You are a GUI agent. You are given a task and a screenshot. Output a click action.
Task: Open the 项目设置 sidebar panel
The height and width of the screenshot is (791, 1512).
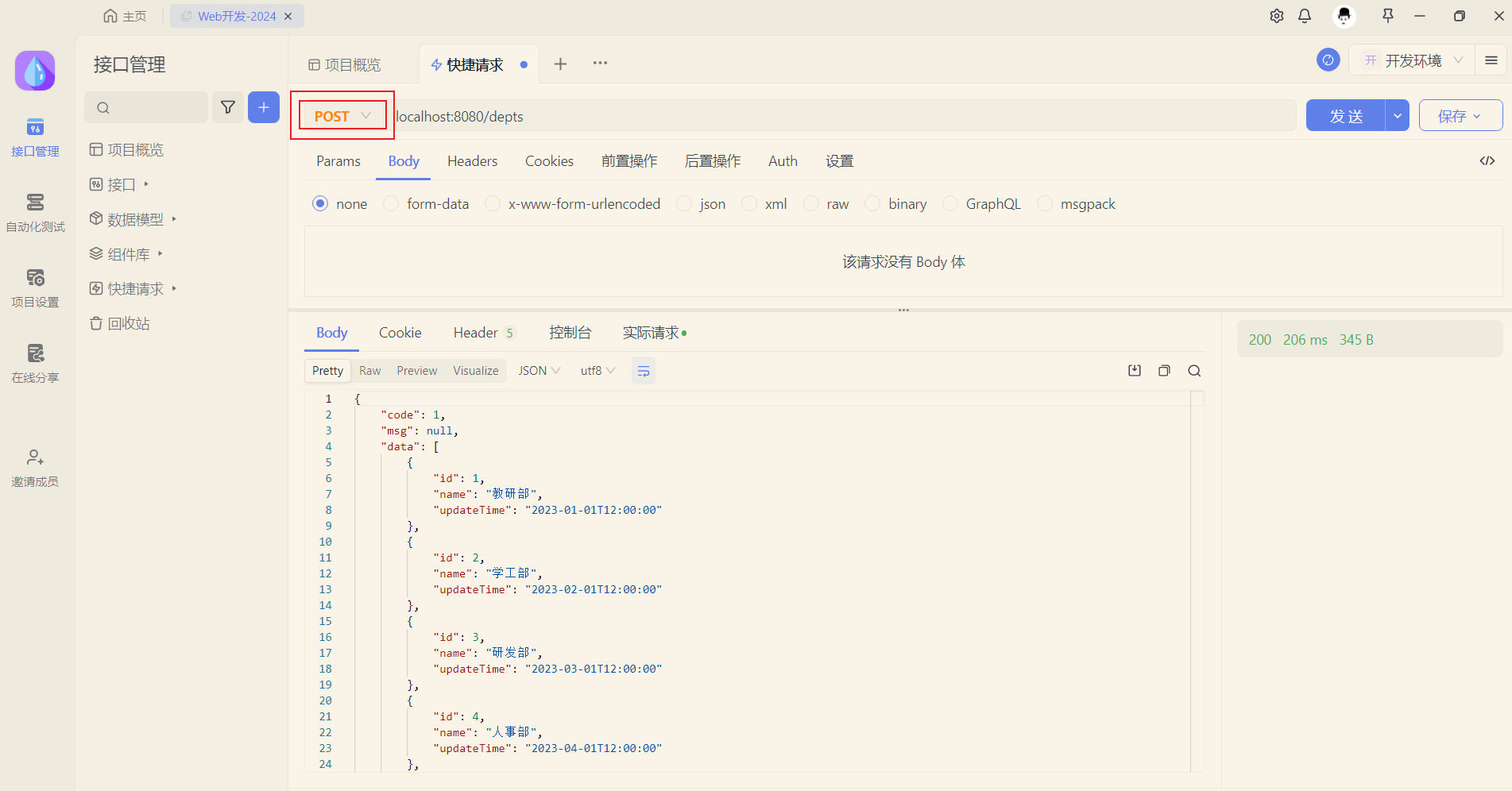[35, 286]
